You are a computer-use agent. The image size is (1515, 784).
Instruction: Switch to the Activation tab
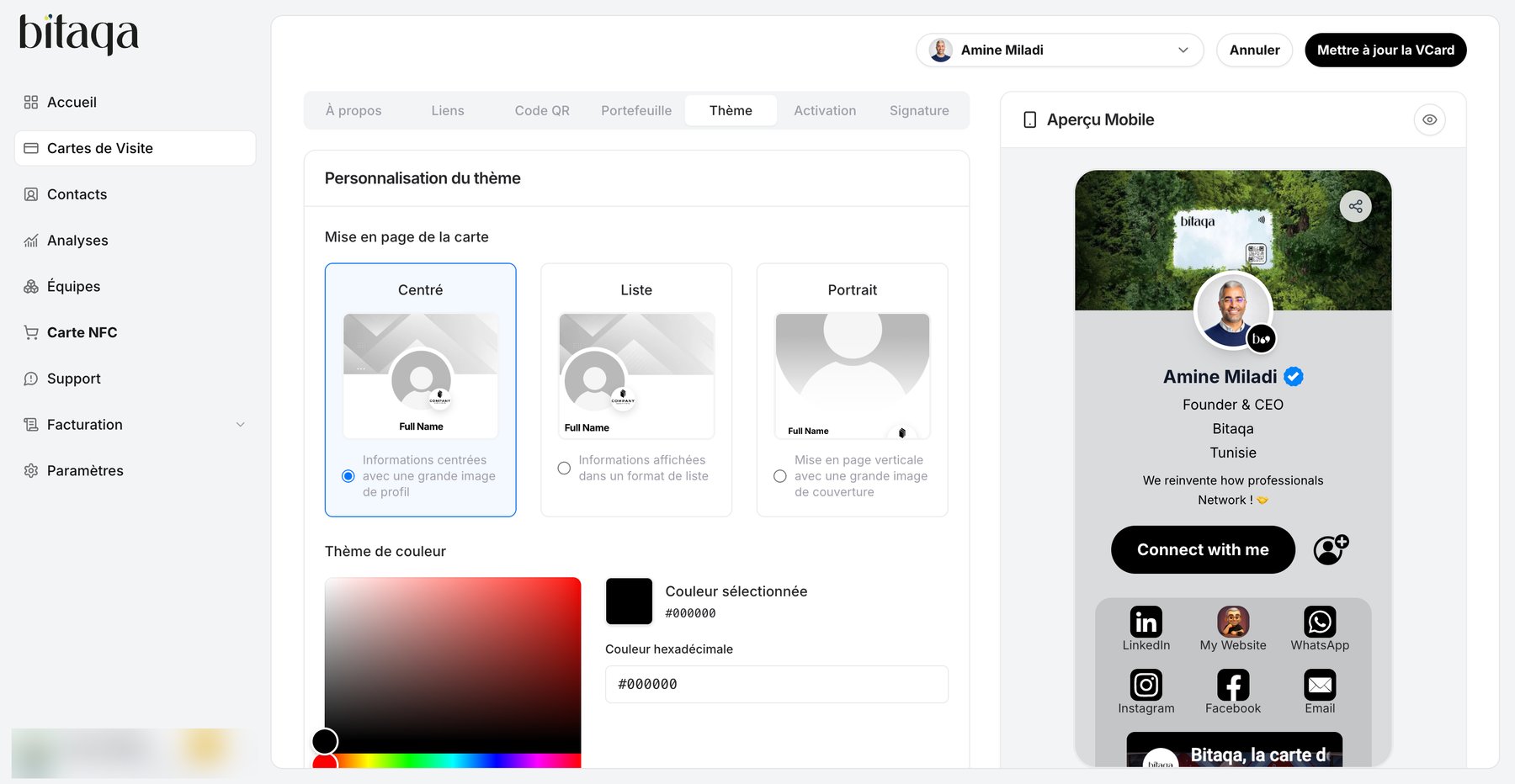point(825,111)
